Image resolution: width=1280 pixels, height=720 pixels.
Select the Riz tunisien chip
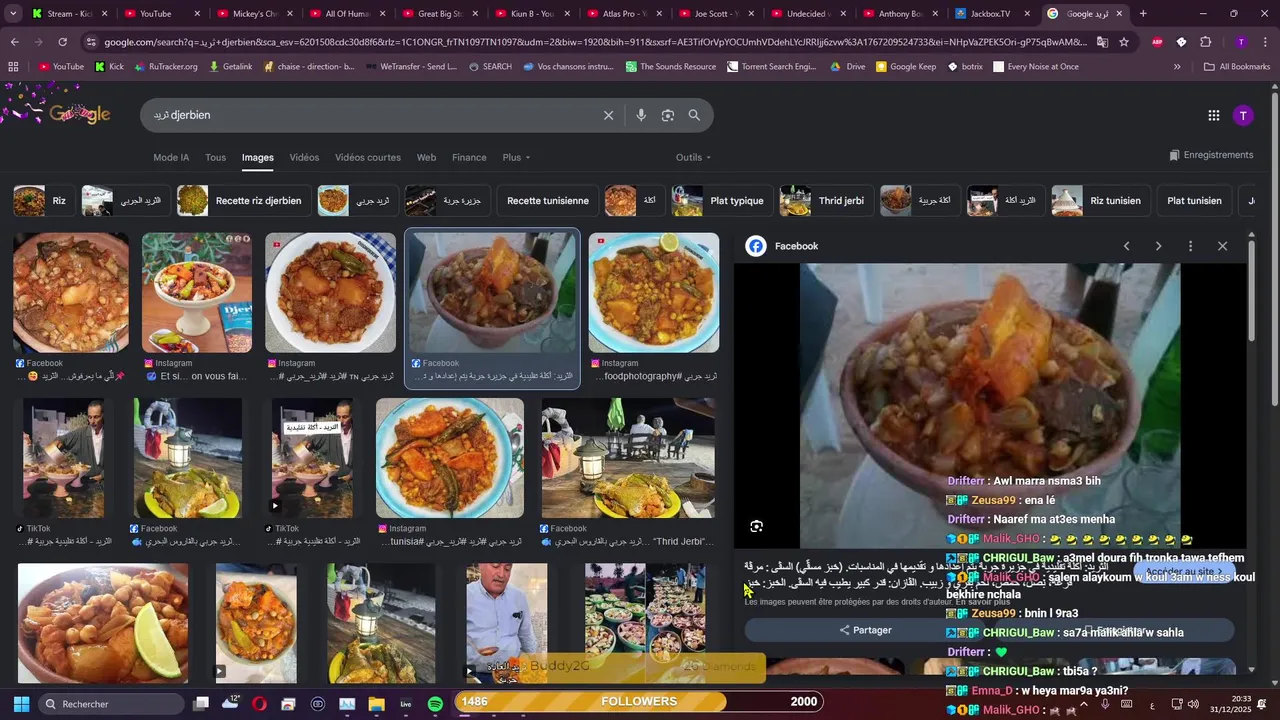coord(1099,201)
